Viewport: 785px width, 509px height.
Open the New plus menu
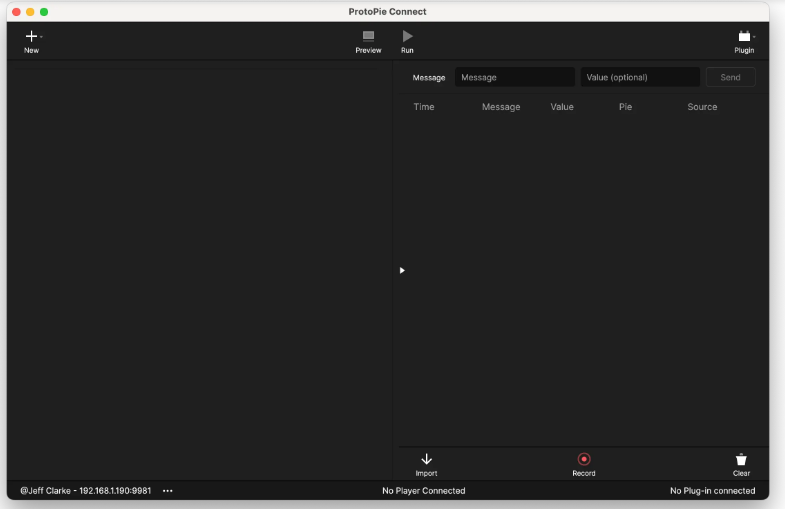32,36
